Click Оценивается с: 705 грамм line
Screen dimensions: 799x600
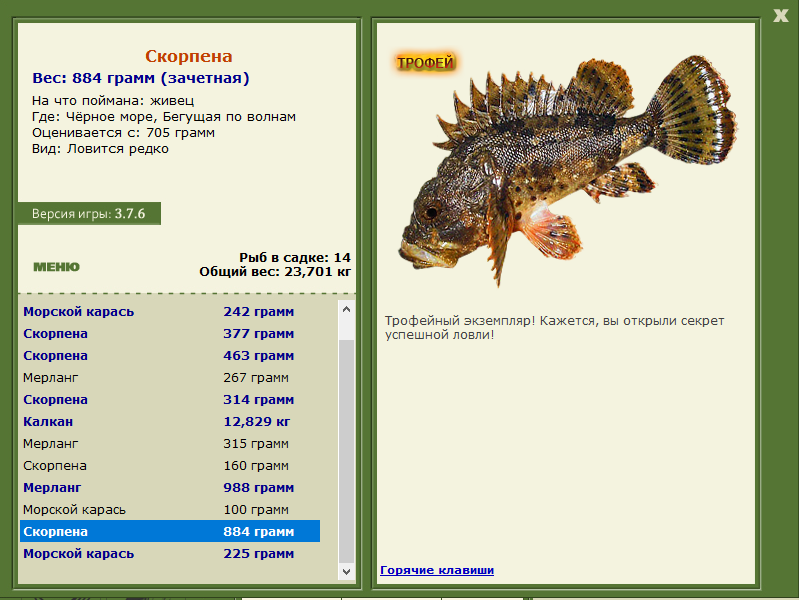[123, 133]
